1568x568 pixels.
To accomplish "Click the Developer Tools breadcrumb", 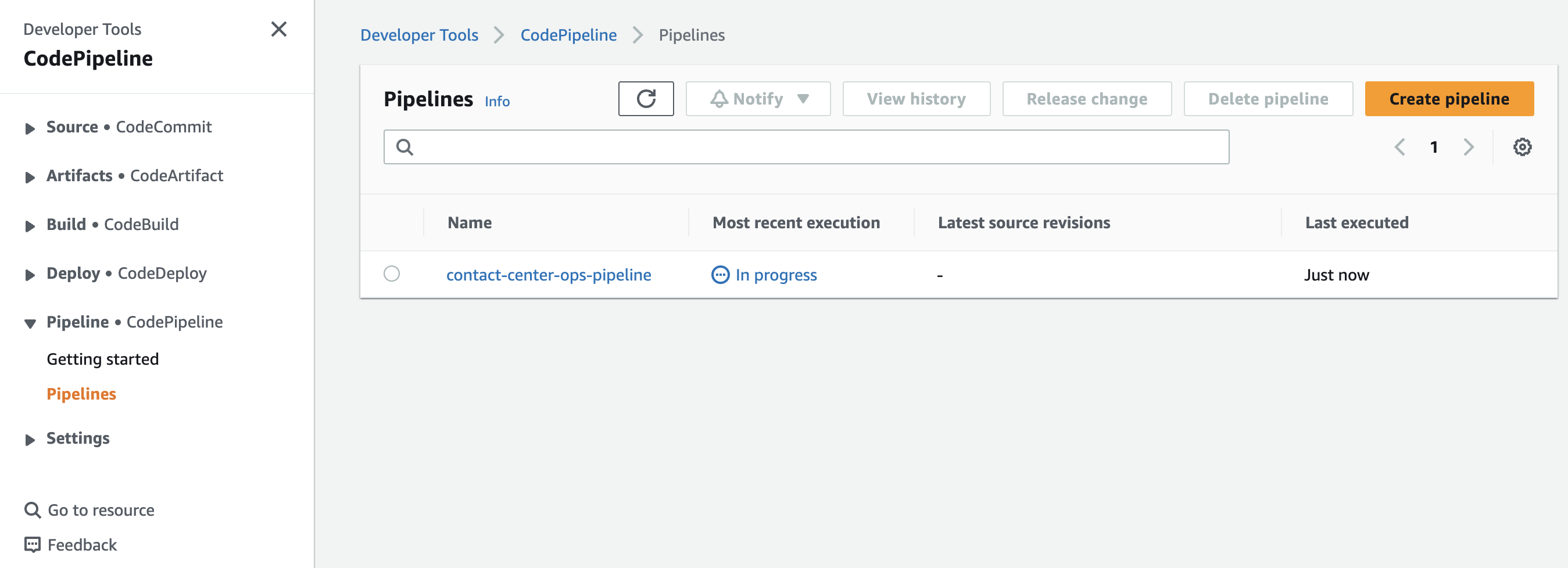I will [x=420, y=35].
